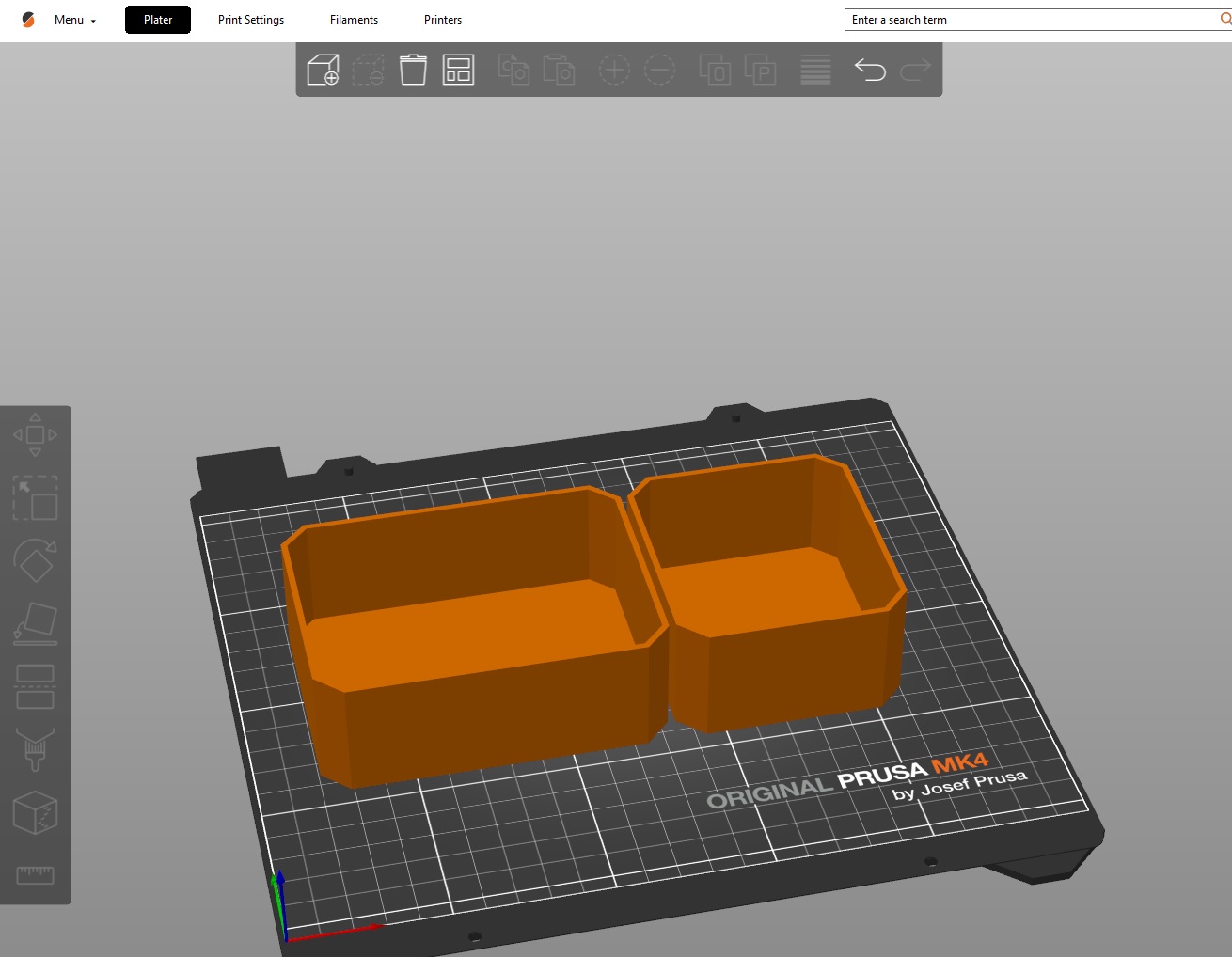Select the Measure ruler tool

pyautogui.click(x=35, y=875)
